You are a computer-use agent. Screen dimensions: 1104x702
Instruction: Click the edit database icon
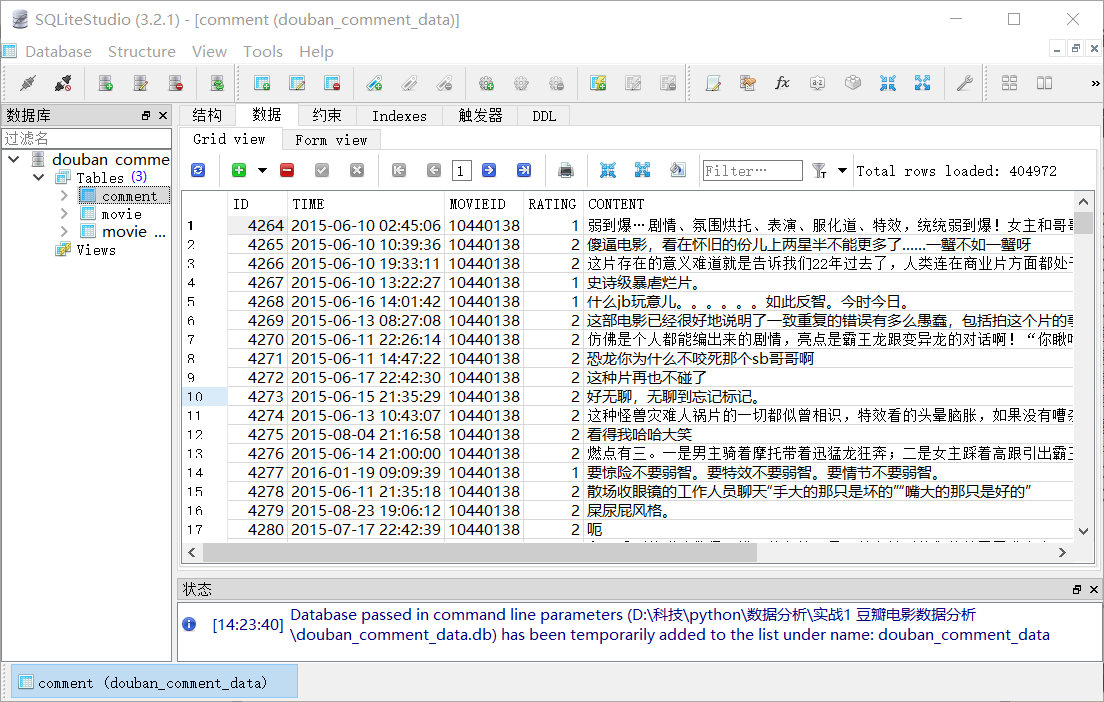pos(141,83)
